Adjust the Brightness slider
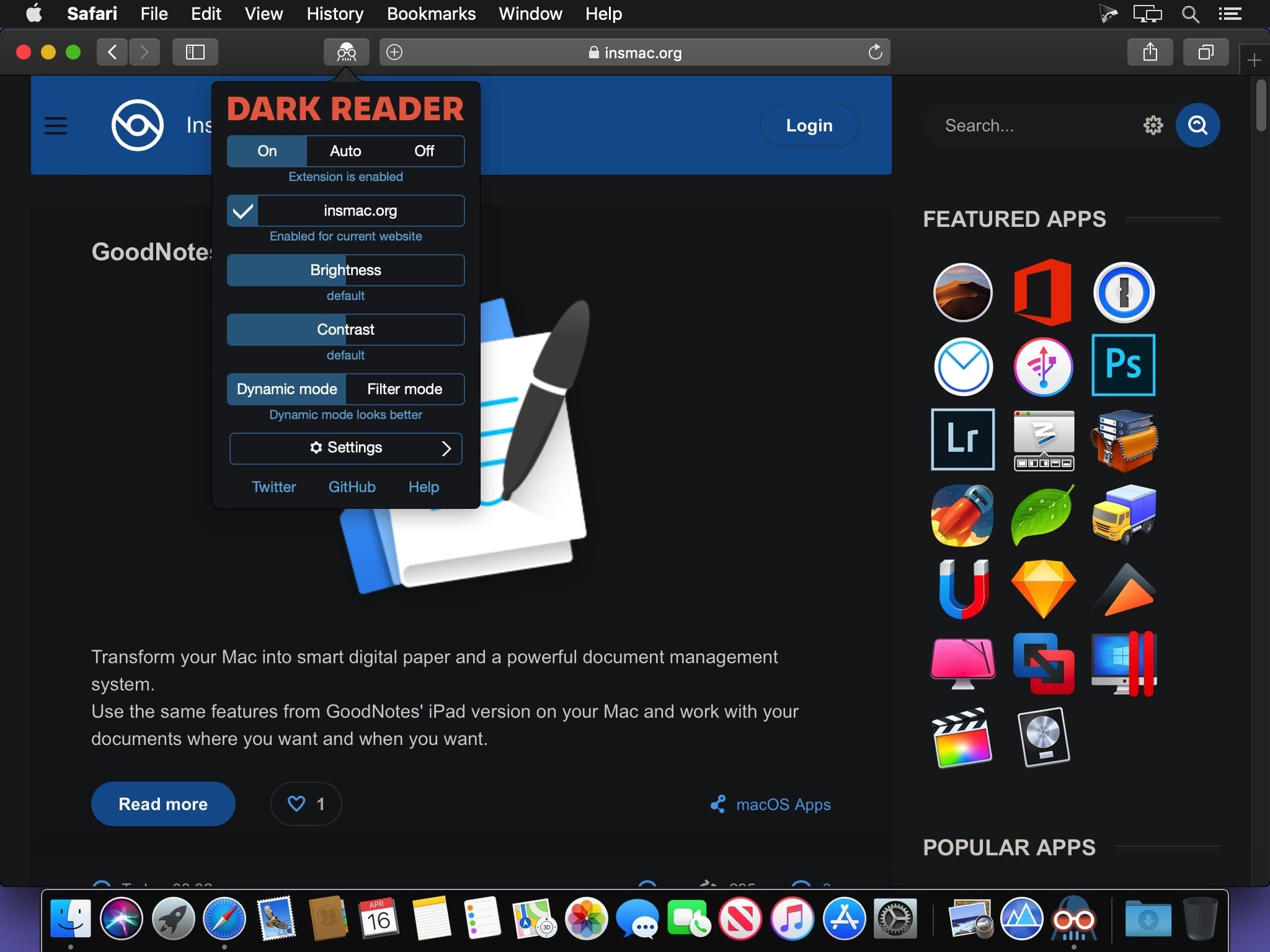 [x=345, y=270]
